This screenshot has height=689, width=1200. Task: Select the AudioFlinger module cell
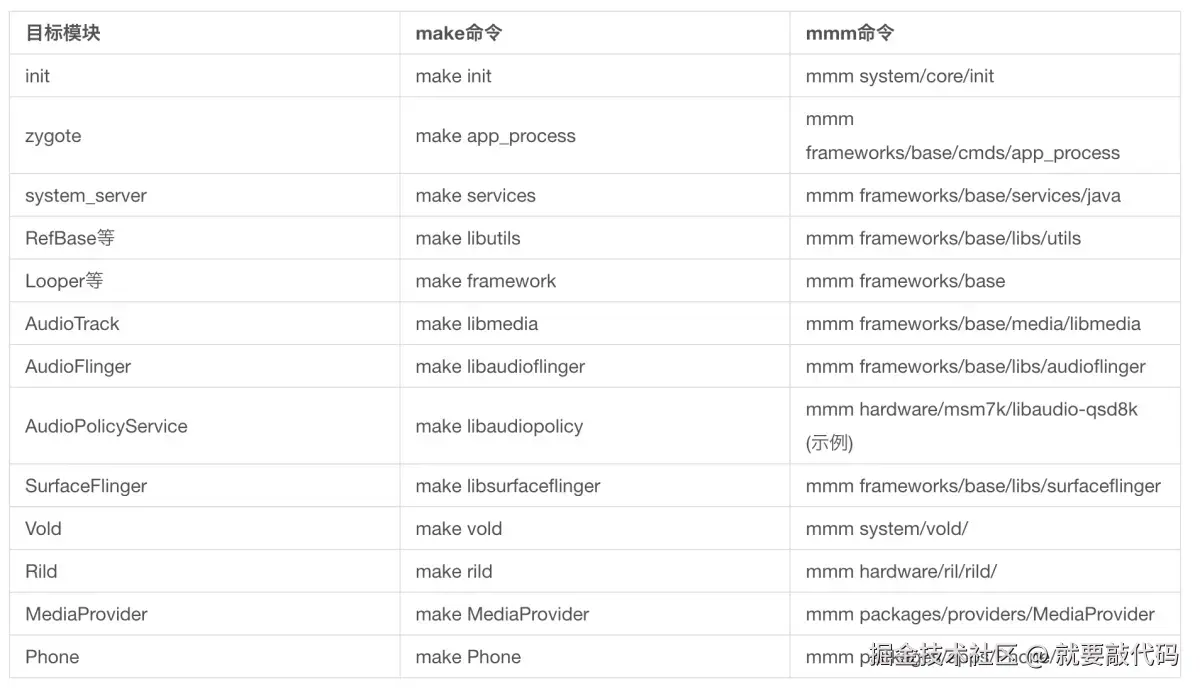point(78,367)
